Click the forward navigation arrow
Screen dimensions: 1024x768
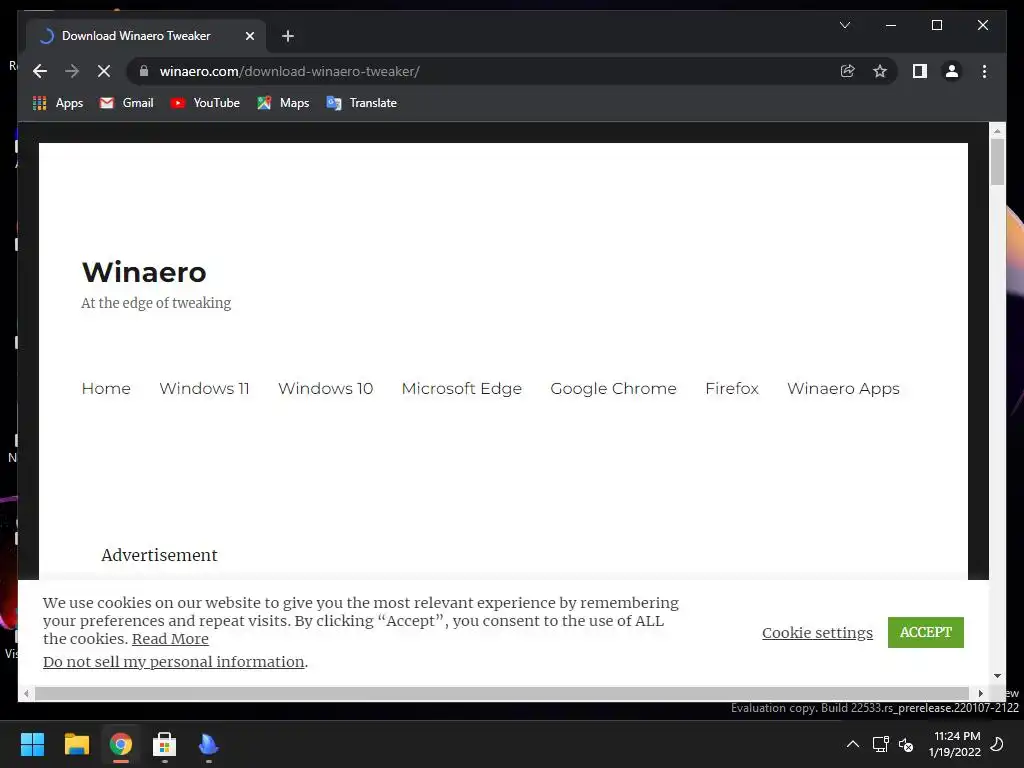[72, 71]
